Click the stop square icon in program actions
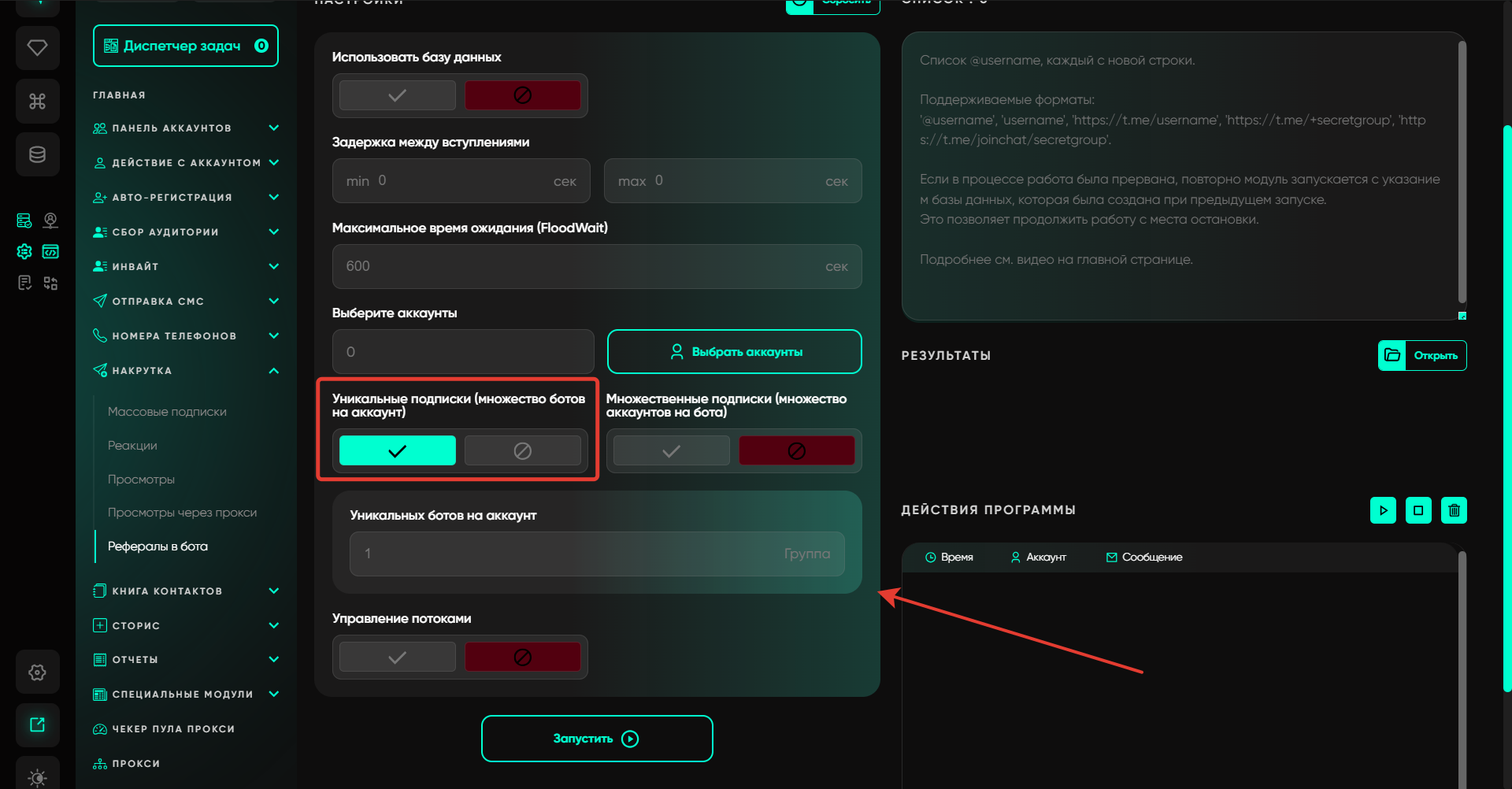Viewport: 1512px width, 789px height. click(x=1418, y=510)
